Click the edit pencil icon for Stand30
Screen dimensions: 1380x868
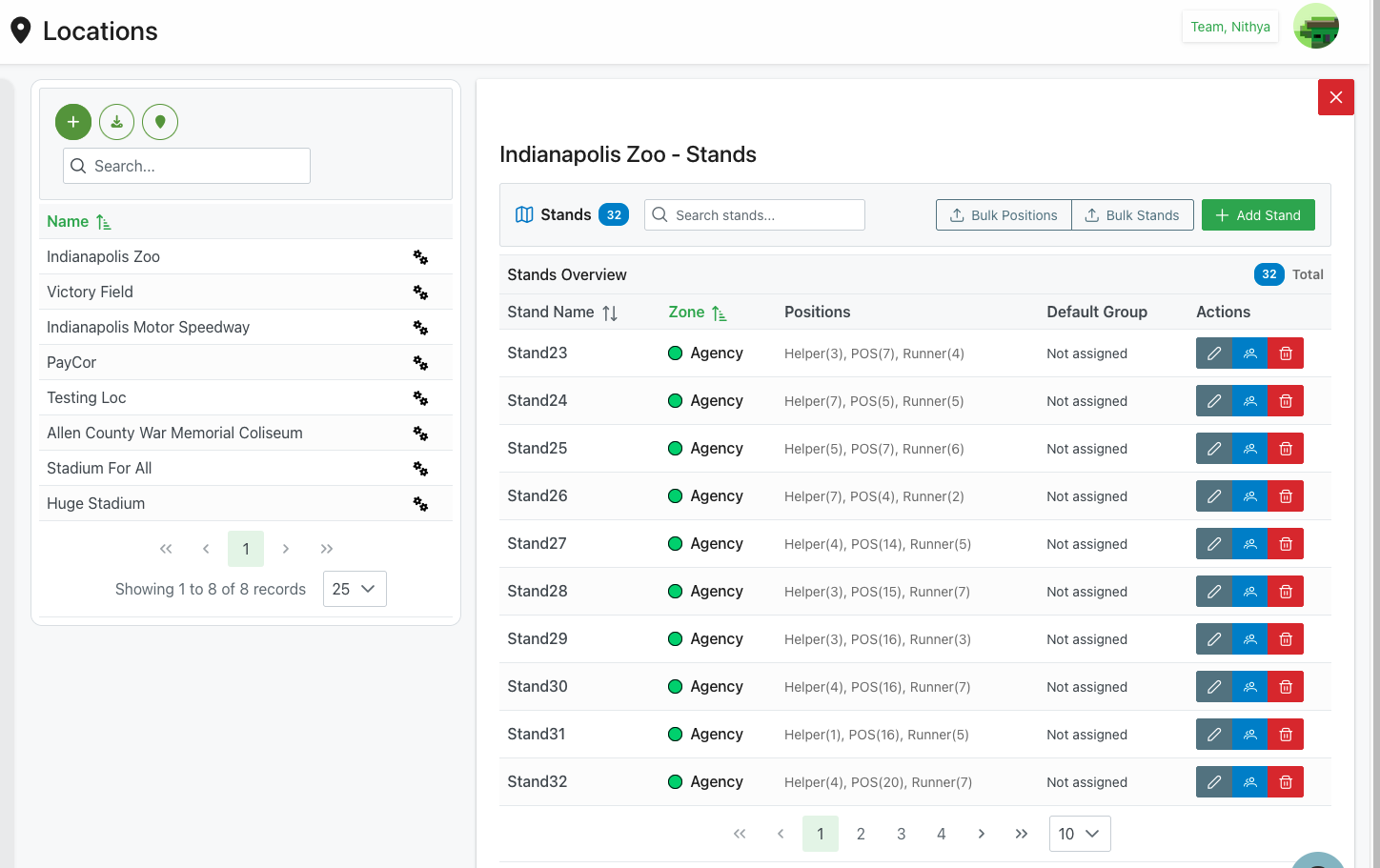1213,687
